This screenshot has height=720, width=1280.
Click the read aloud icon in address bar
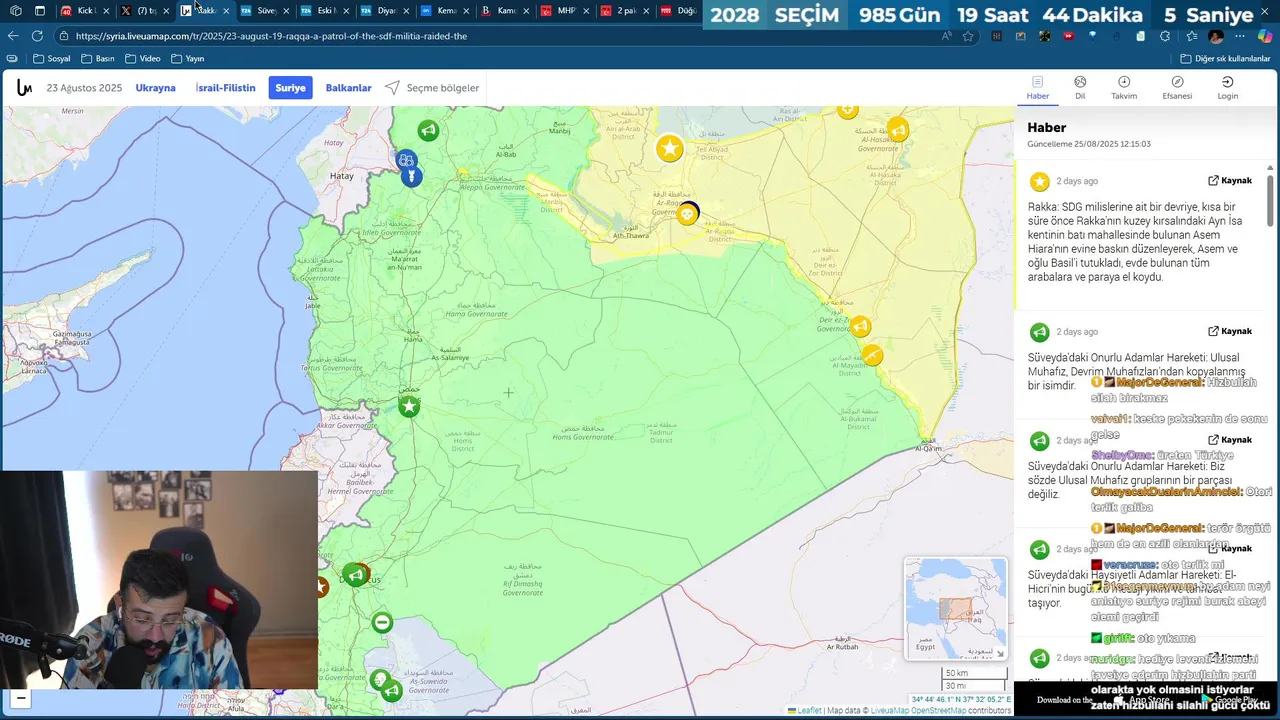[x=946, y=36]
